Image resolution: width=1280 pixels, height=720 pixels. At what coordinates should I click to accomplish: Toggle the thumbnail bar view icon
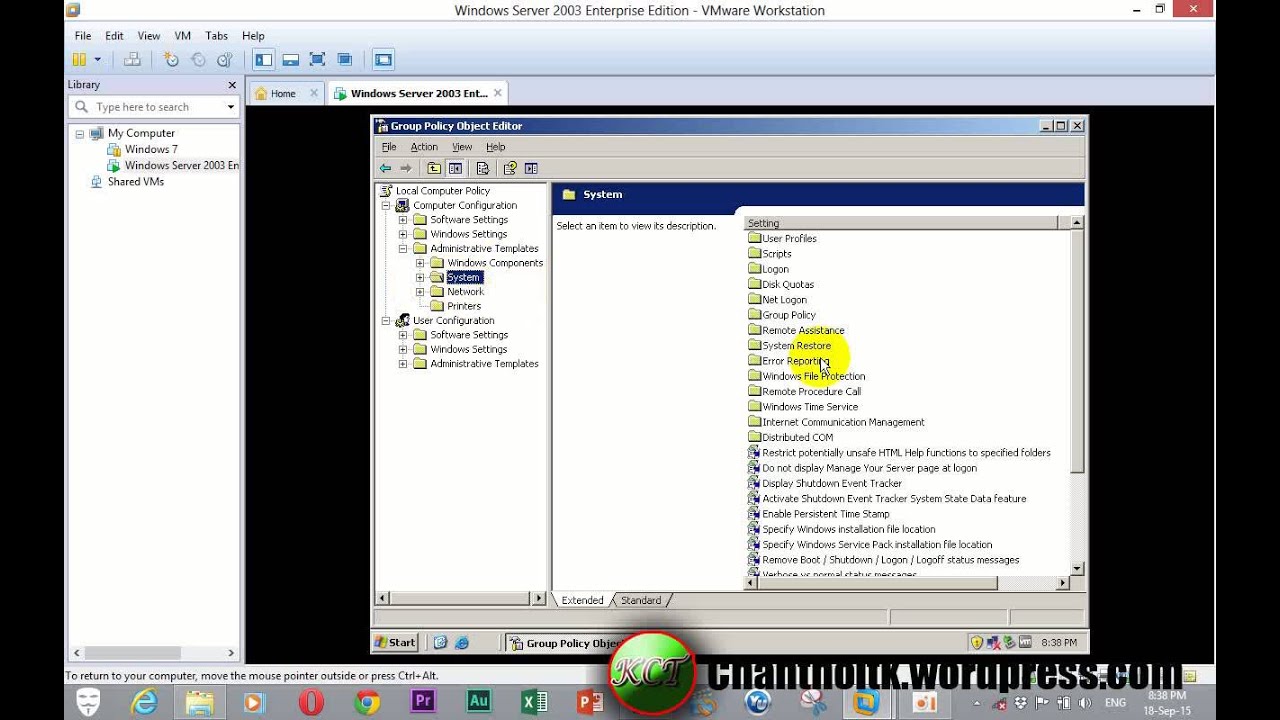tap(290, 60)
